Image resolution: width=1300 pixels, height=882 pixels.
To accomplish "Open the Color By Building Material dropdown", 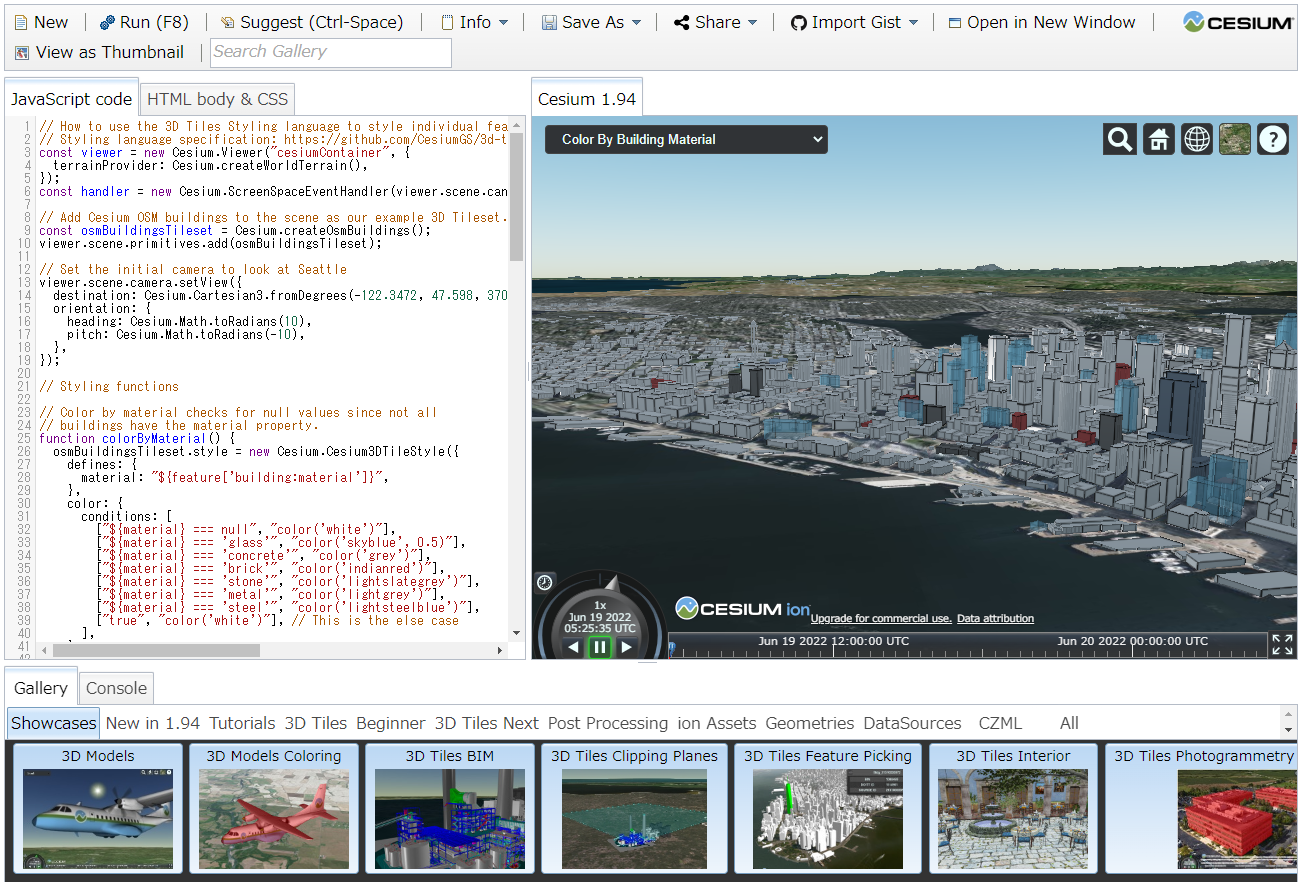I will [x=685, y=139].
